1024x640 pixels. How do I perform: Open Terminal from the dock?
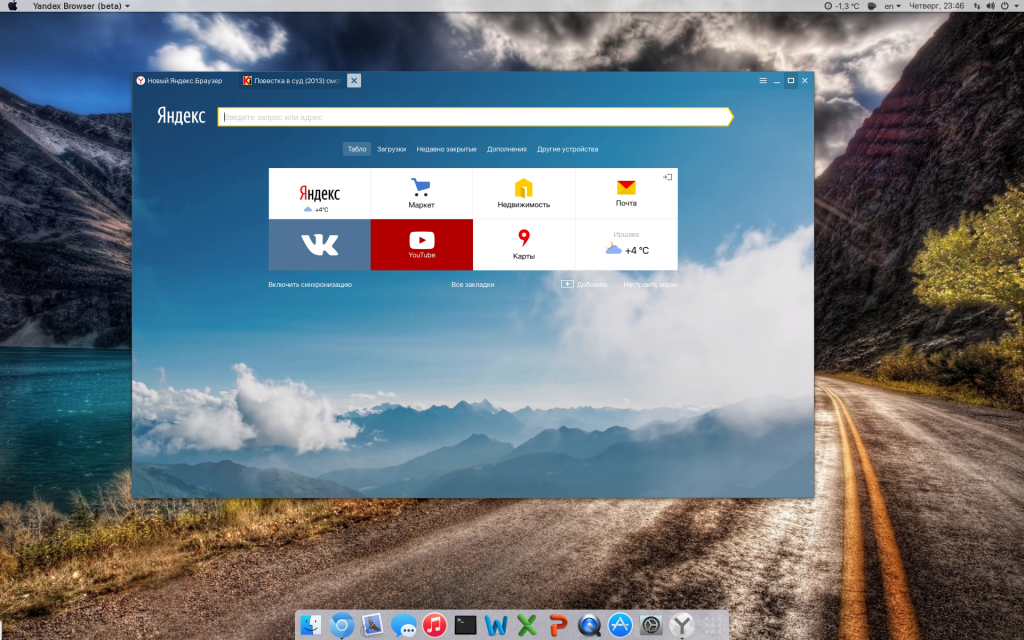pyautogui.click(x=465, y=625)
